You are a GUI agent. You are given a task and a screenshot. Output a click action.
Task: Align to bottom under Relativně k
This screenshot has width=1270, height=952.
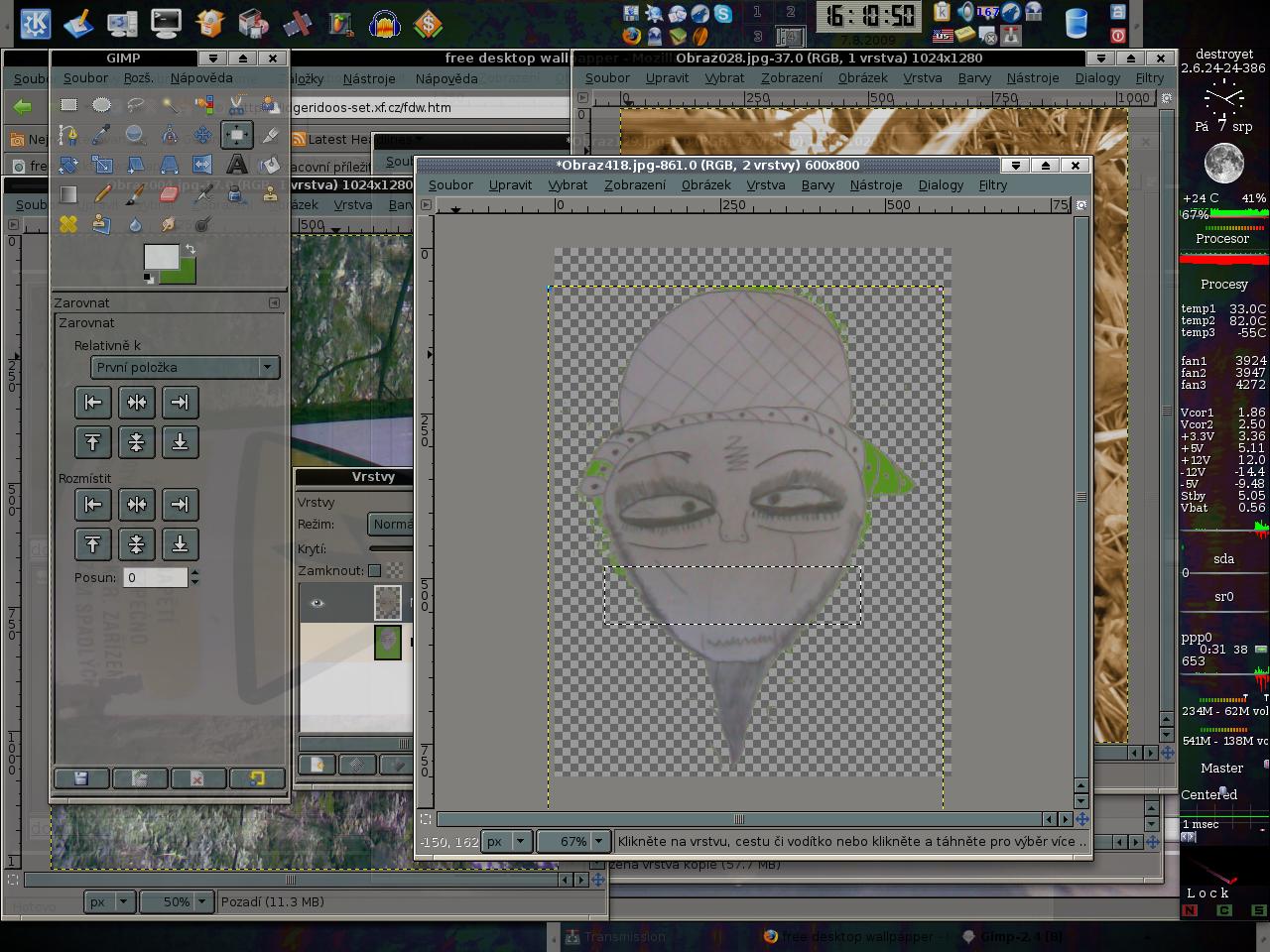(180, 442)
